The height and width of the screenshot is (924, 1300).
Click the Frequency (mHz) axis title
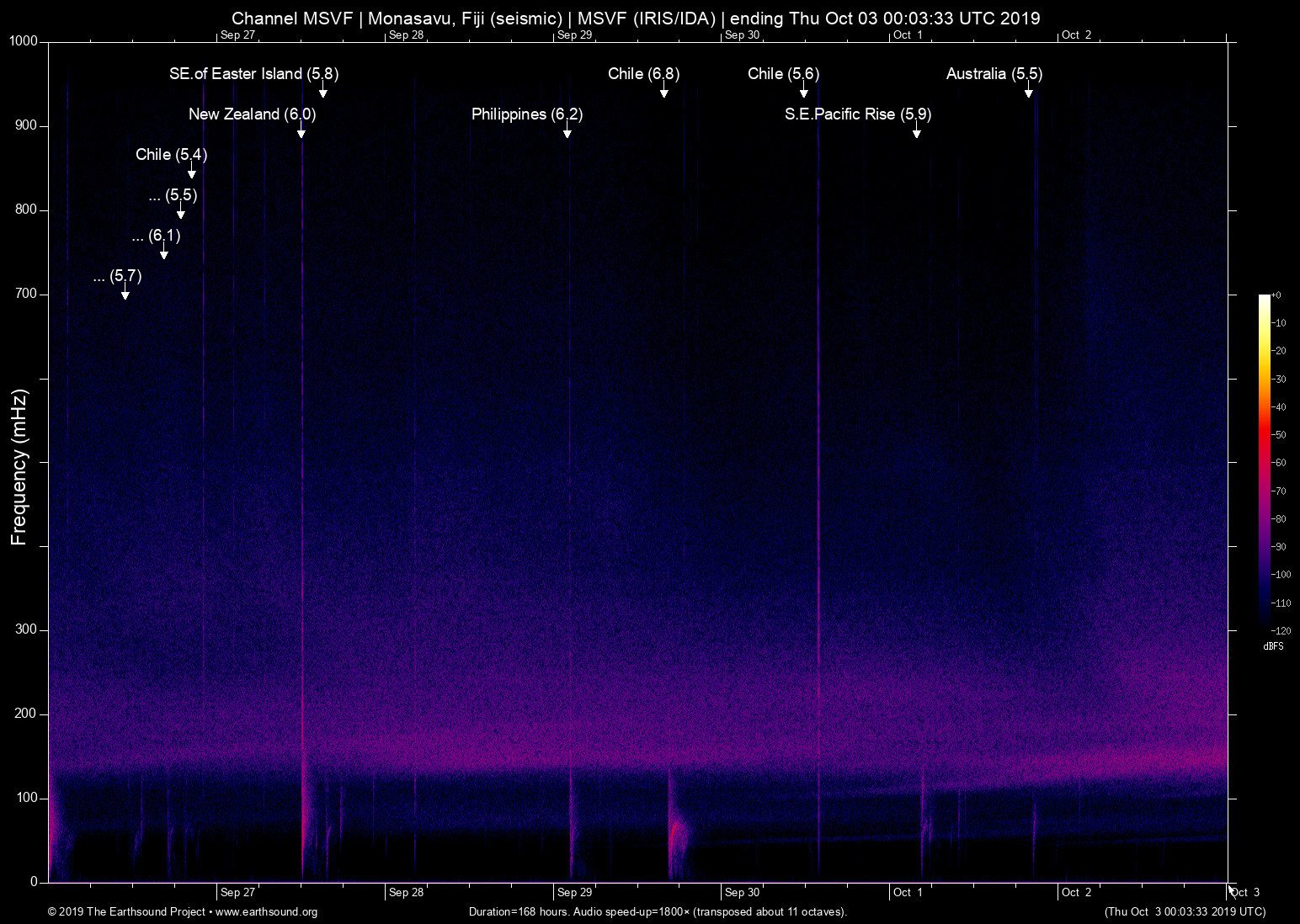point(19,467)
